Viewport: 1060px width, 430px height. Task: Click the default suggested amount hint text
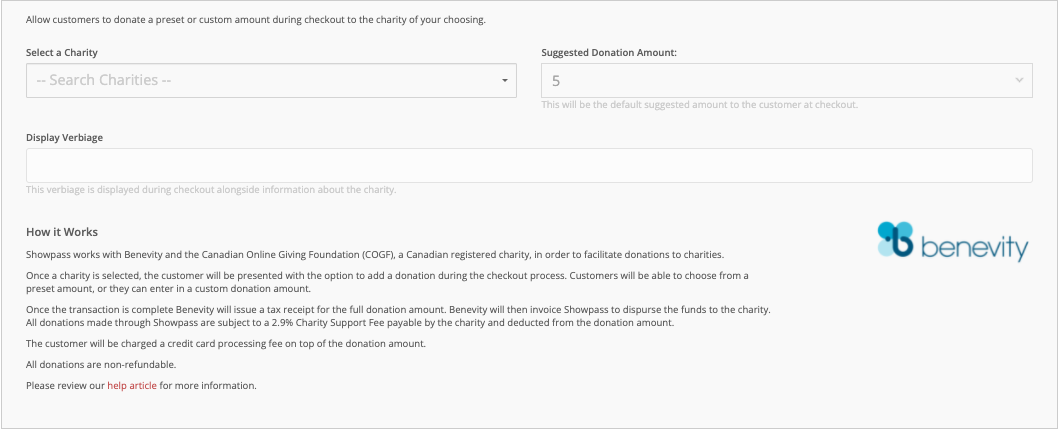(x=700, y=105)
